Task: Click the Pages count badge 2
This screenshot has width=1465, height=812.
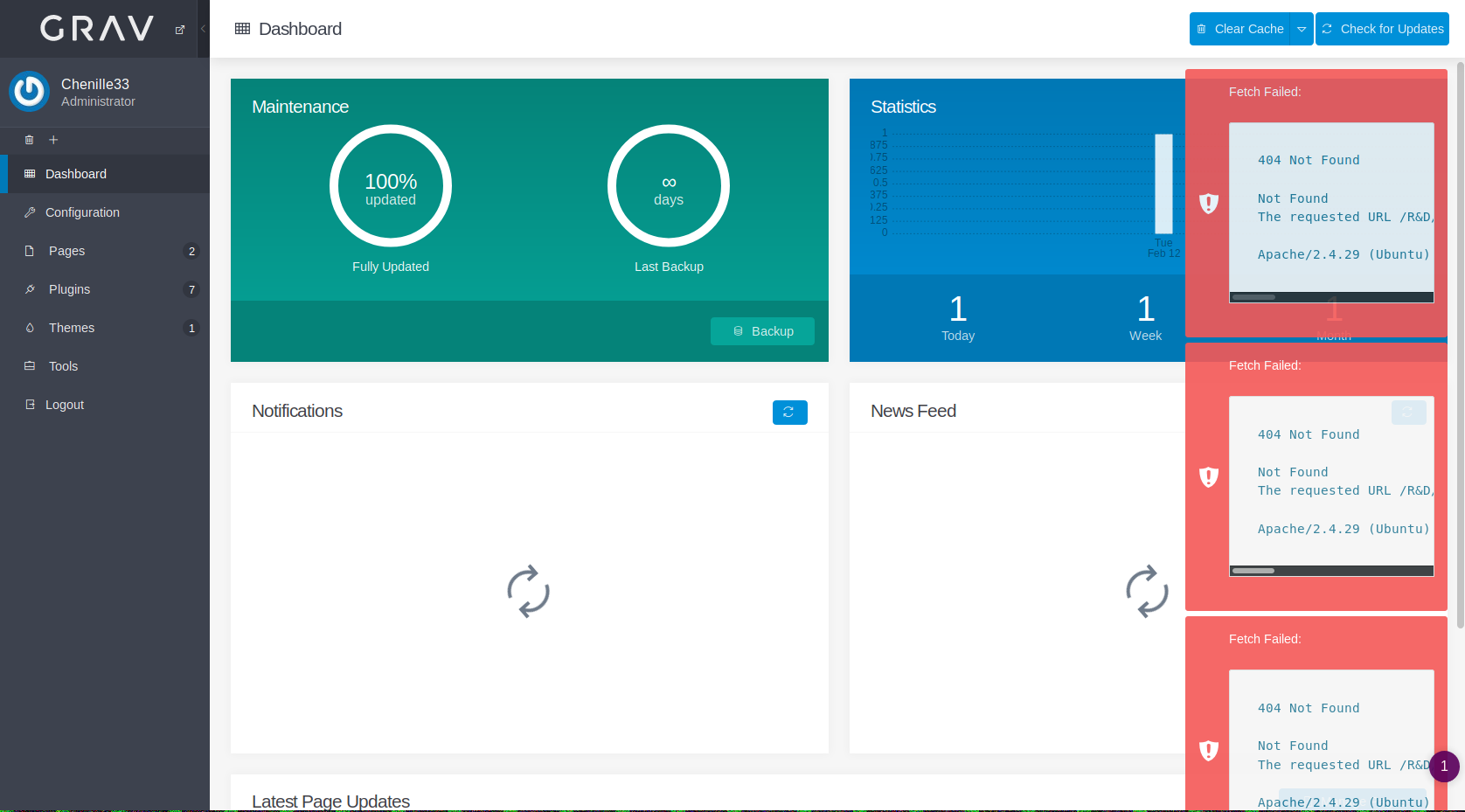Action: pos(191,251)
